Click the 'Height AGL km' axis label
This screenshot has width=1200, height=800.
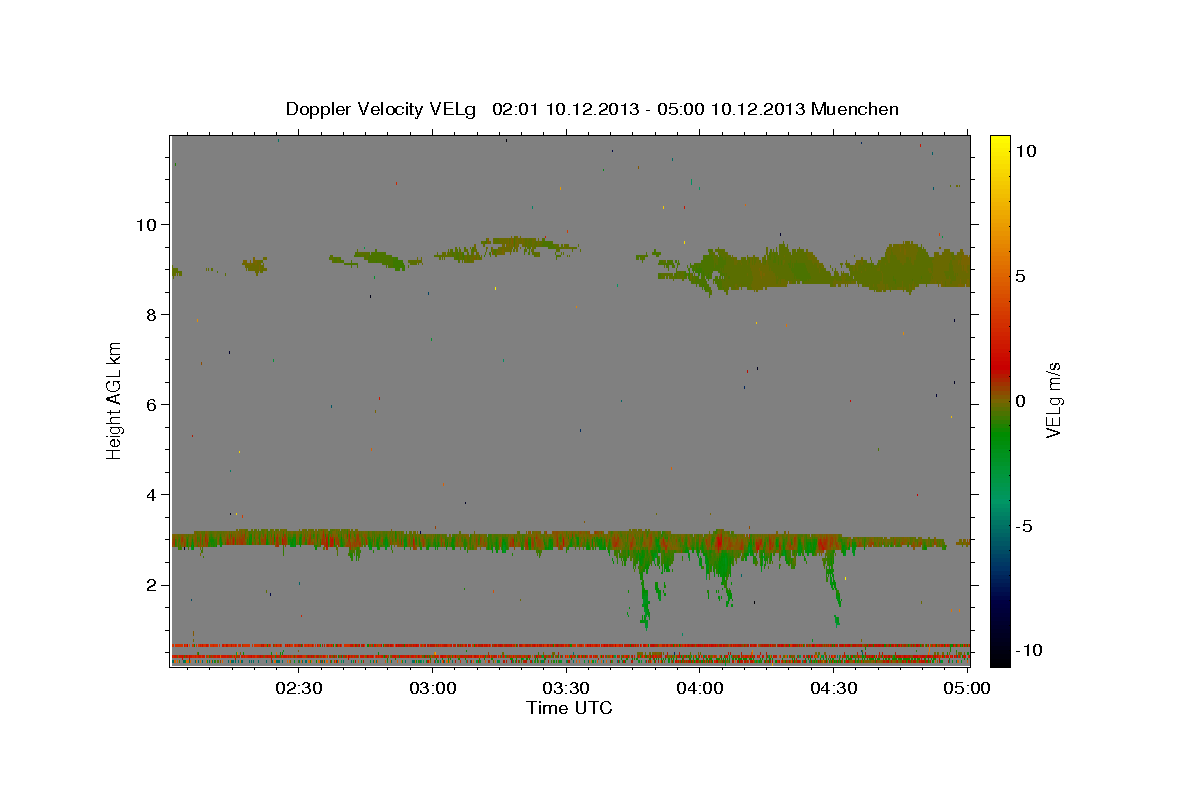click(x=114, y=401)
